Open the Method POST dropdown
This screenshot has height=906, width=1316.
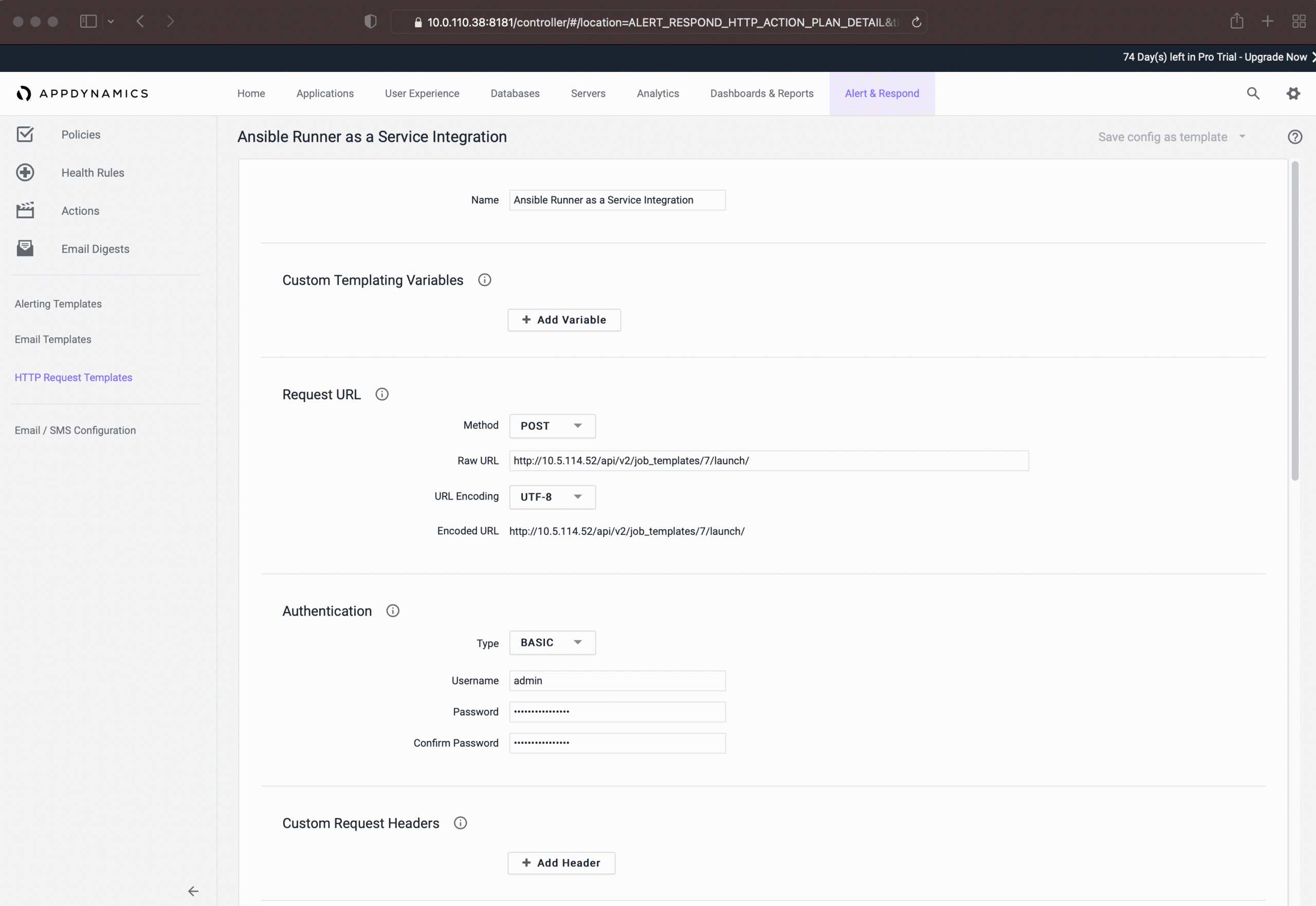[552, 426]
